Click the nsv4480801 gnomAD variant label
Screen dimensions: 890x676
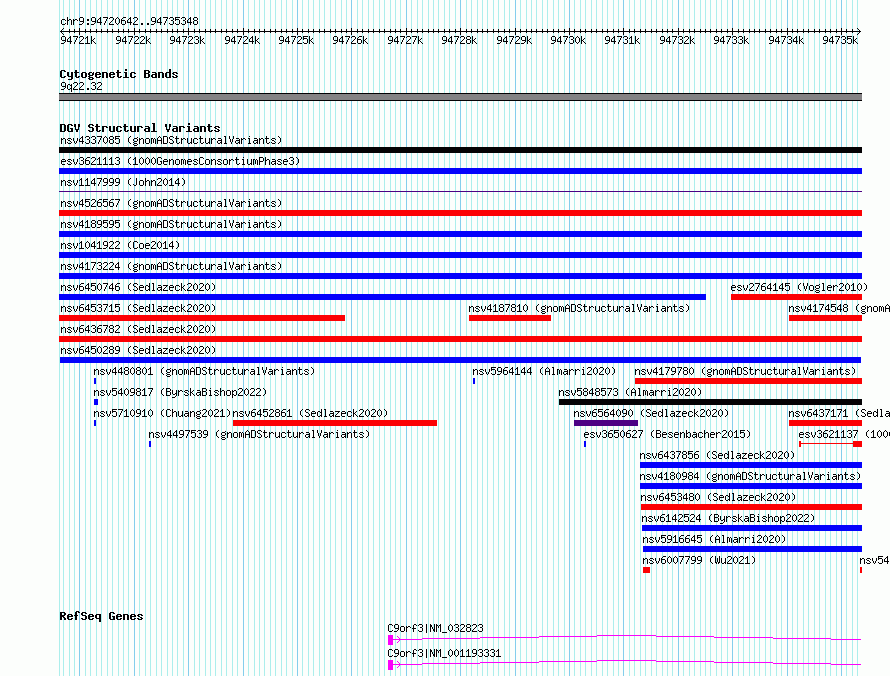click(x=204, y=371)
